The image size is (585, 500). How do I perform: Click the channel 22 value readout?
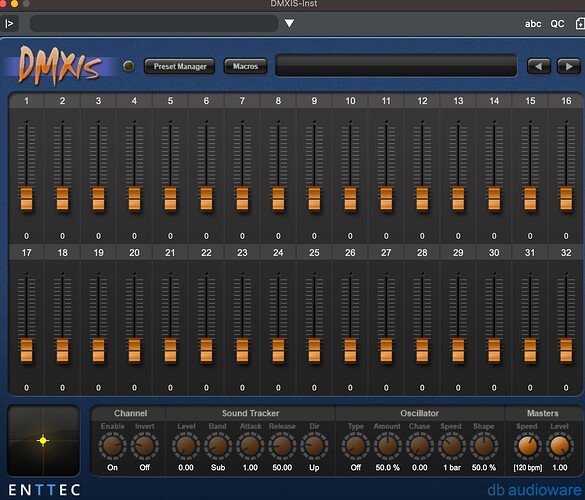206,388
